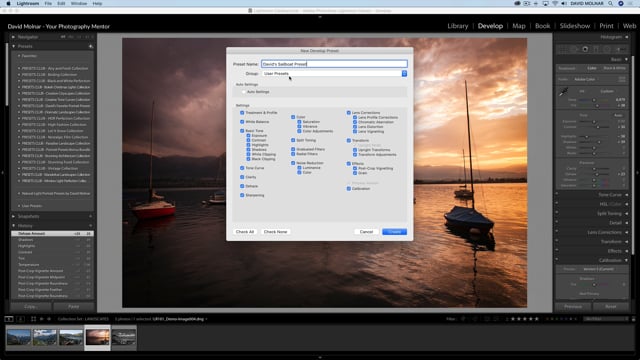640x360 pixels.
Task: Expand the Lens Corrections panel
Action: click(627, 232)
